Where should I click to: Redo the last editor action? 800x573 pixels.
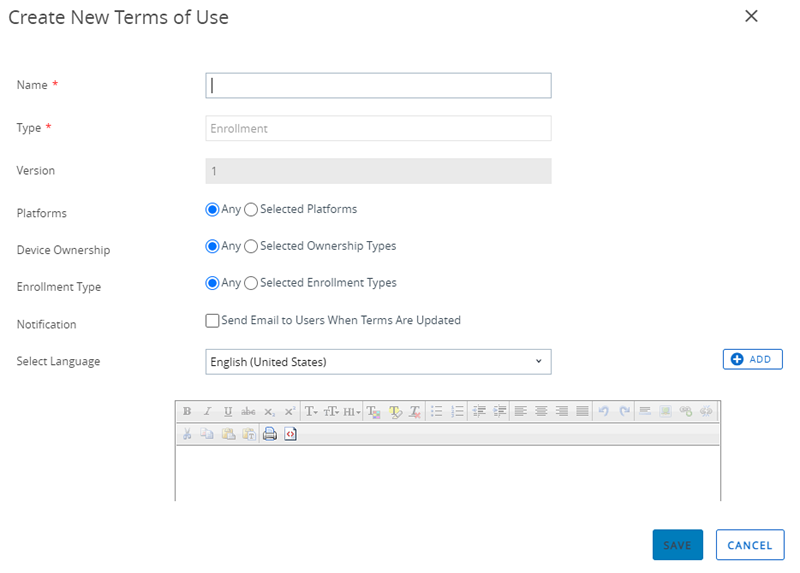(x=624, y=411)
